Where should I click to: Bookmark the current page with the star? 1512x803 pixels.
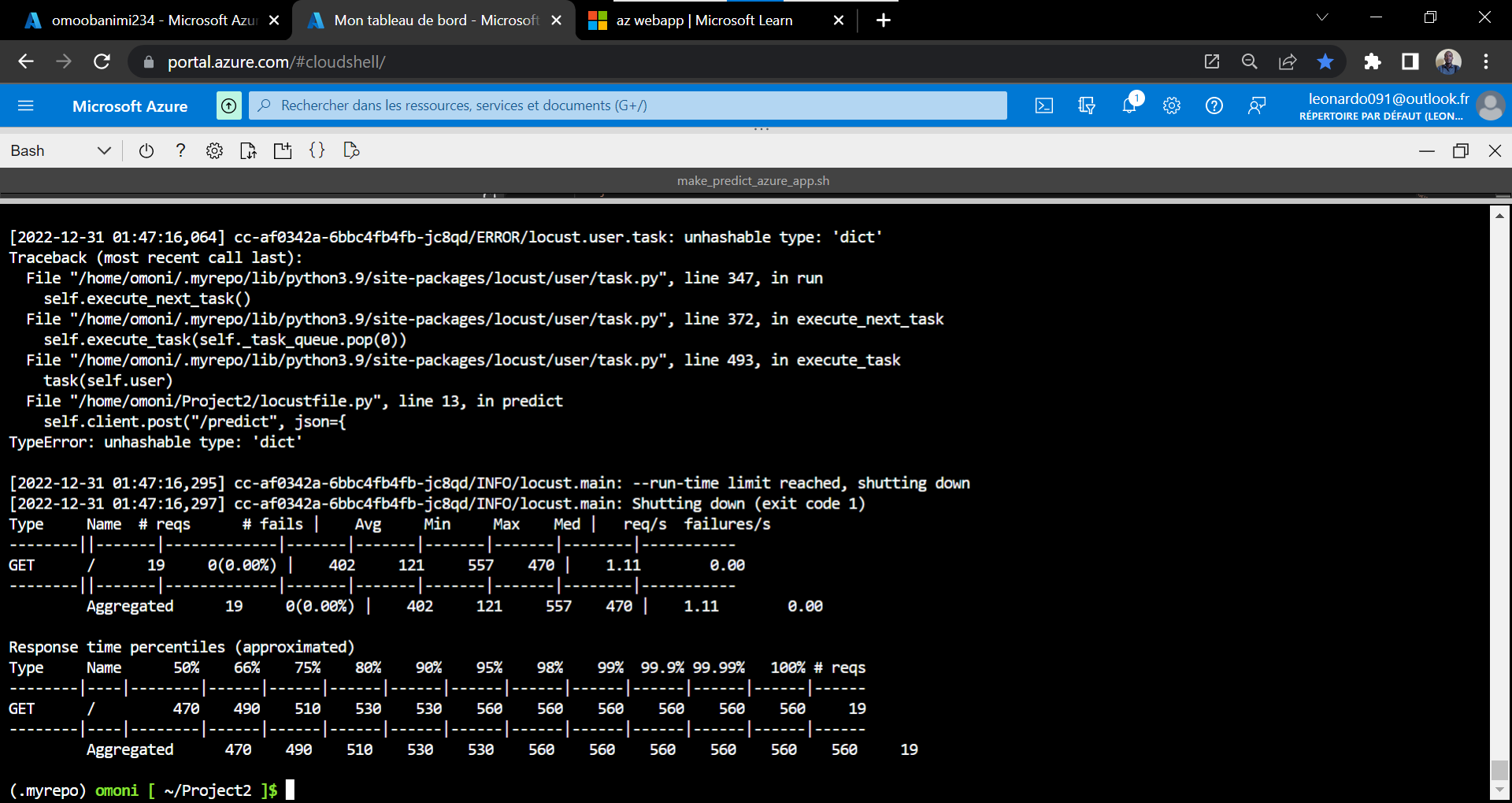click(1326, 61)
